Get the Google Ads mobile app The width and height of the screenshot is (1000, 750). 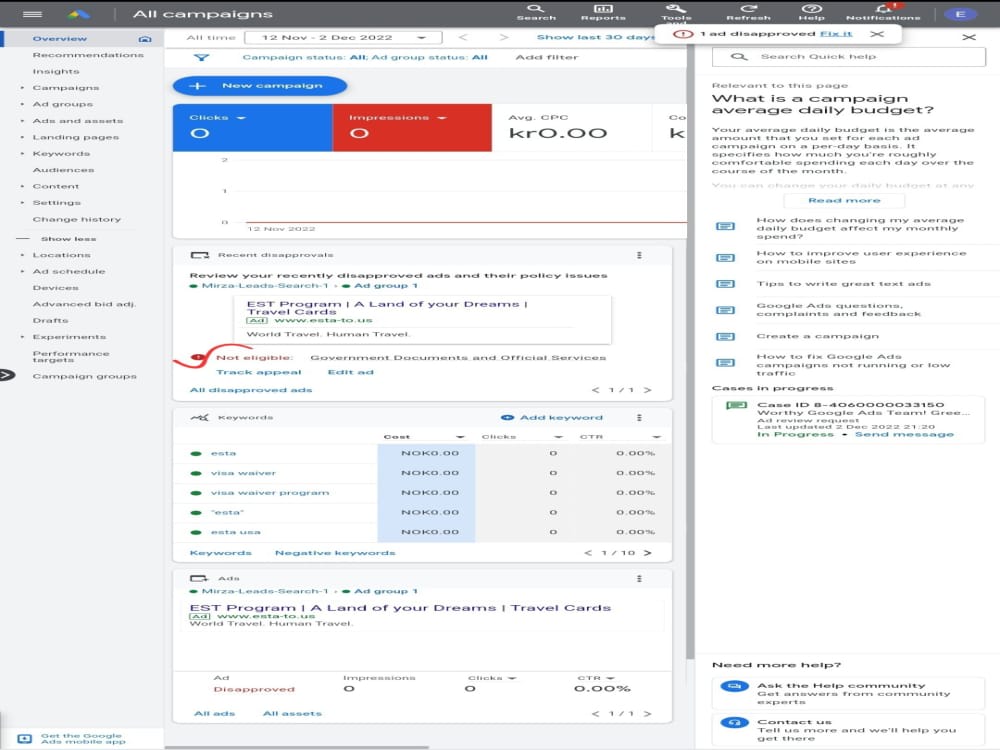(81, 739)
